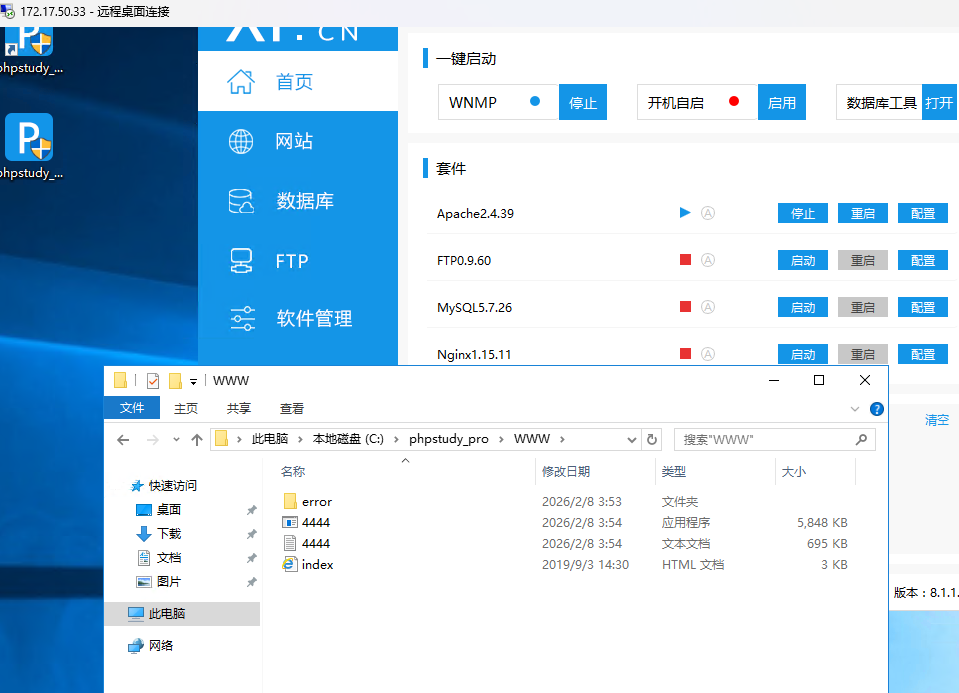The height and width of the screenshot is (693, 959).
Task: Sort files by the 修改日期 column header
Action: coord(566,472)
